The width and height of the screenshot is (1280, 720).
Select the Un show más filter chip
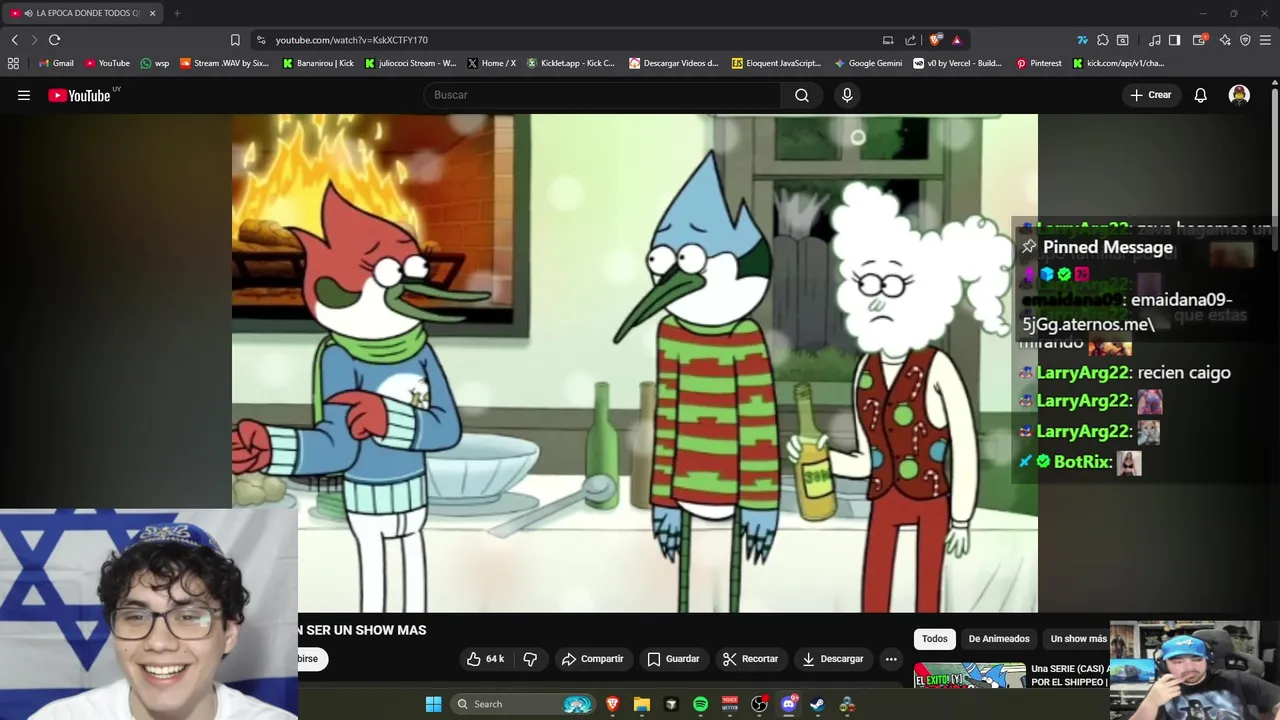1078,639
